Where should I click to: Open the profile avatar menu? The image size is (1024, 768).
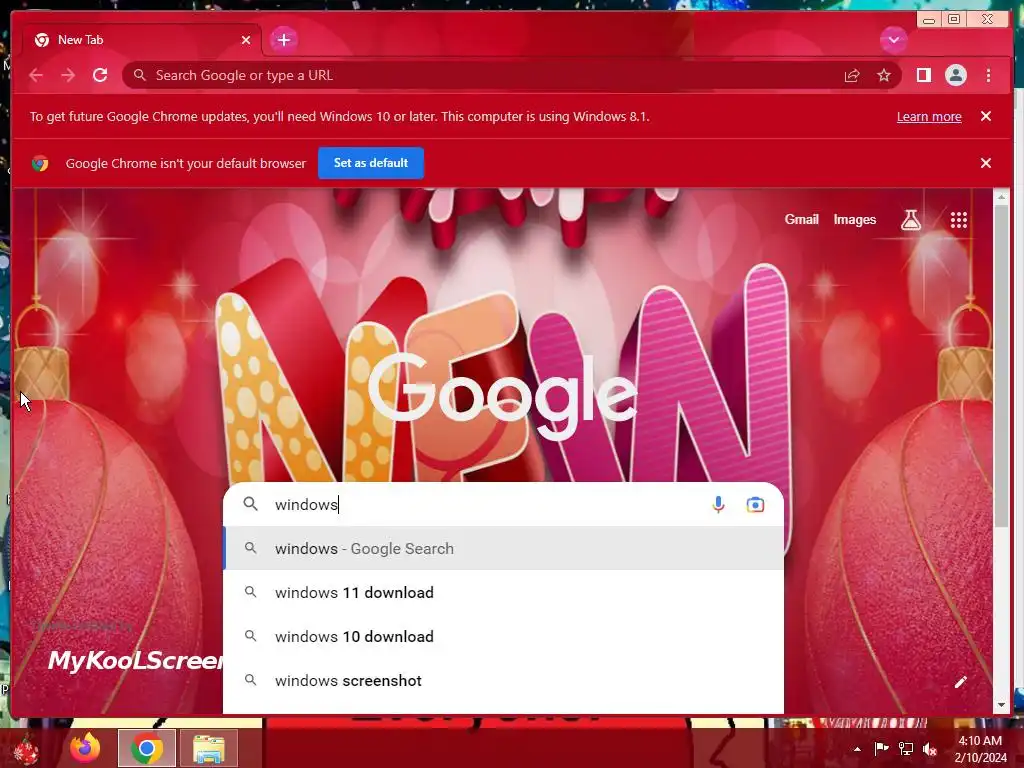point(955,75)
